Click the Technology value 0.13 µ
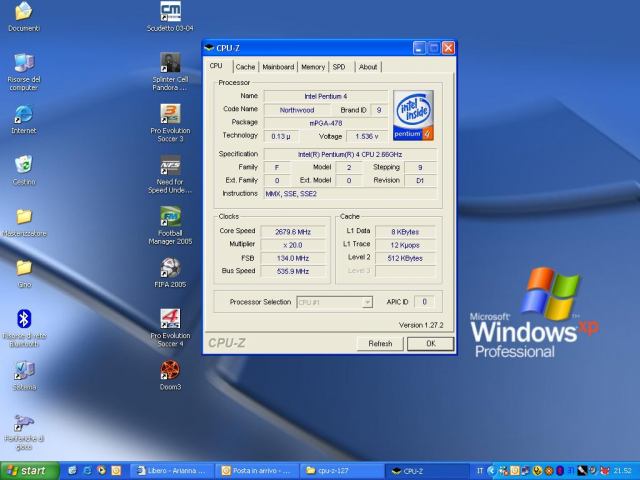Viewport: 640px width, 480px height. (281, 136)
